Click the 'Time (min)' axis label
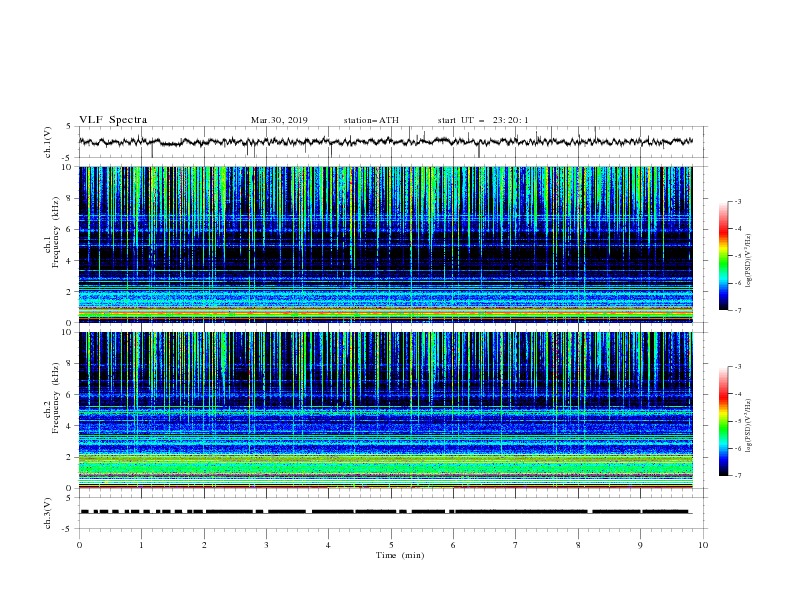792x612 pixels. (x=400, y=555)
